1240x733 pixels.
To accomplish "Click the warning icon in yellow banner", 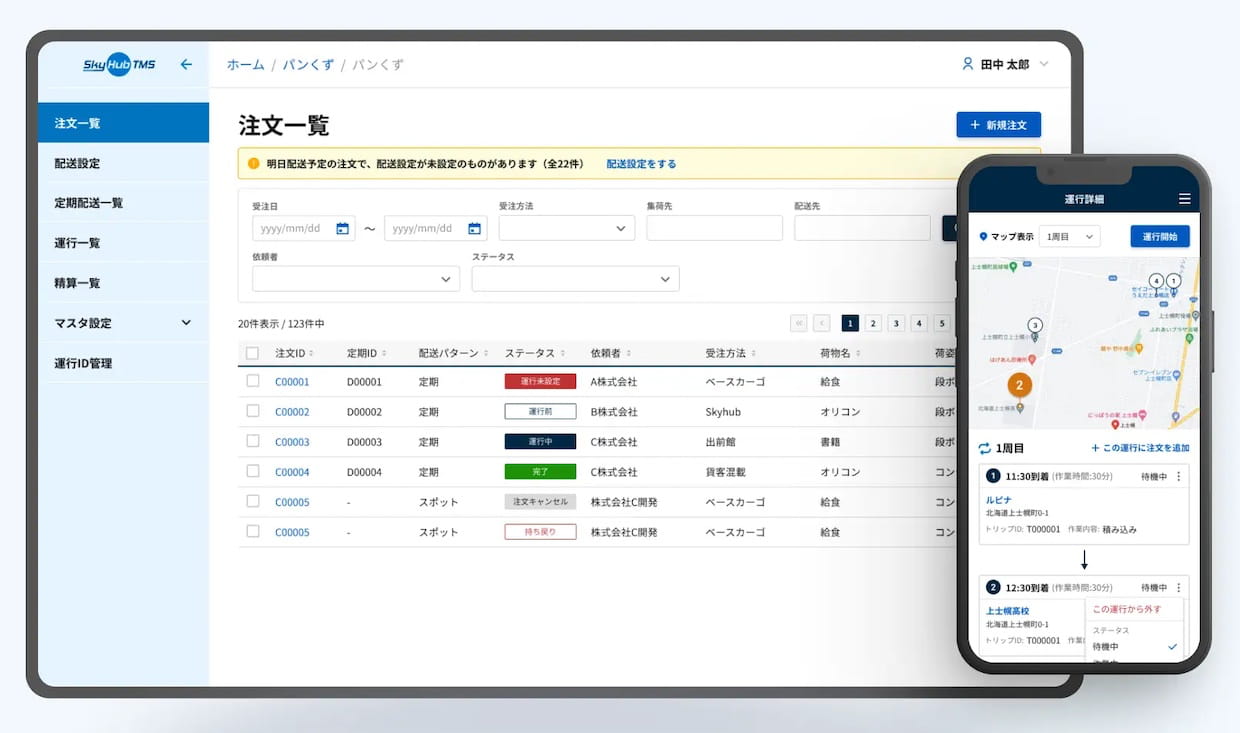I will (253, 164).
